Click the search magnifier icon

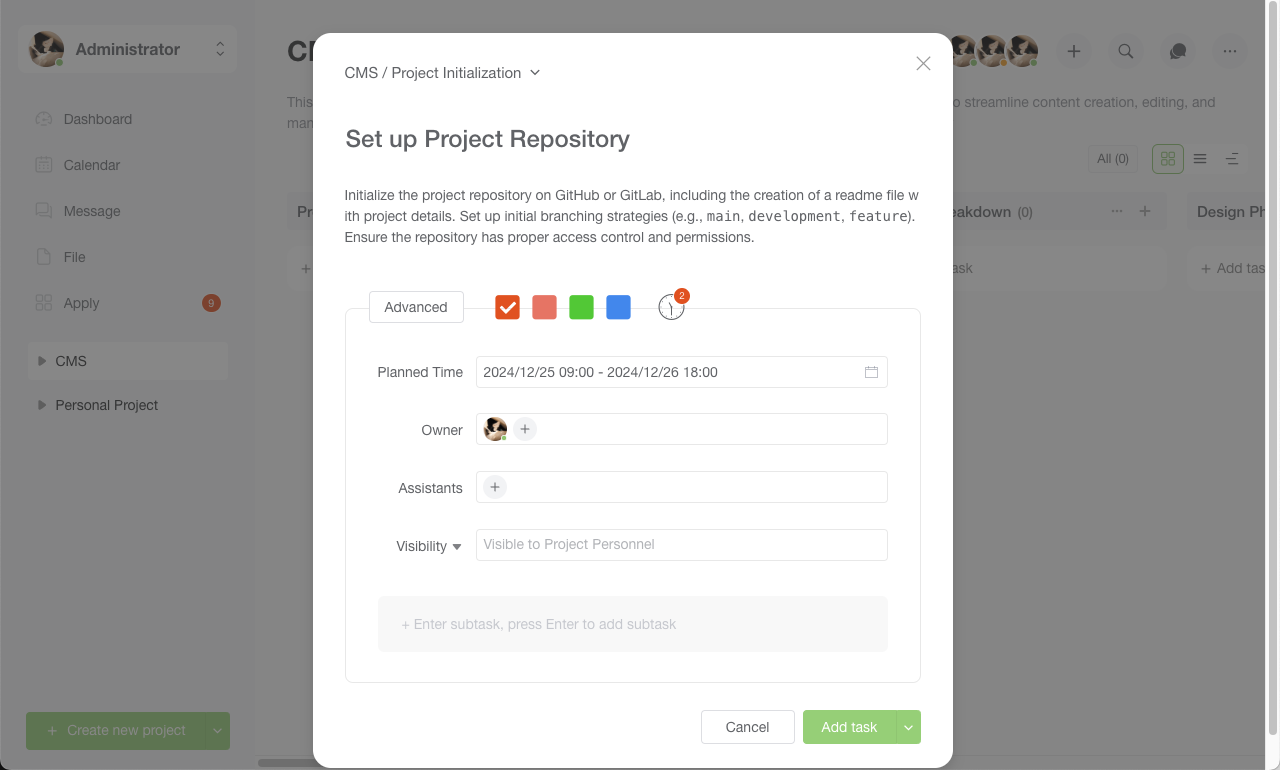(1126, 51)
